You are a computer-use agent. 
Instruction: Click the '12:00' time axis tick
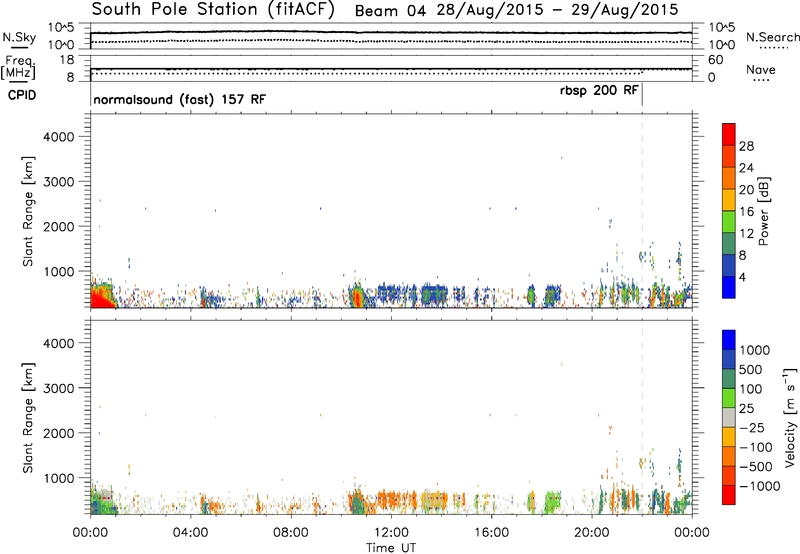point(391,533)
